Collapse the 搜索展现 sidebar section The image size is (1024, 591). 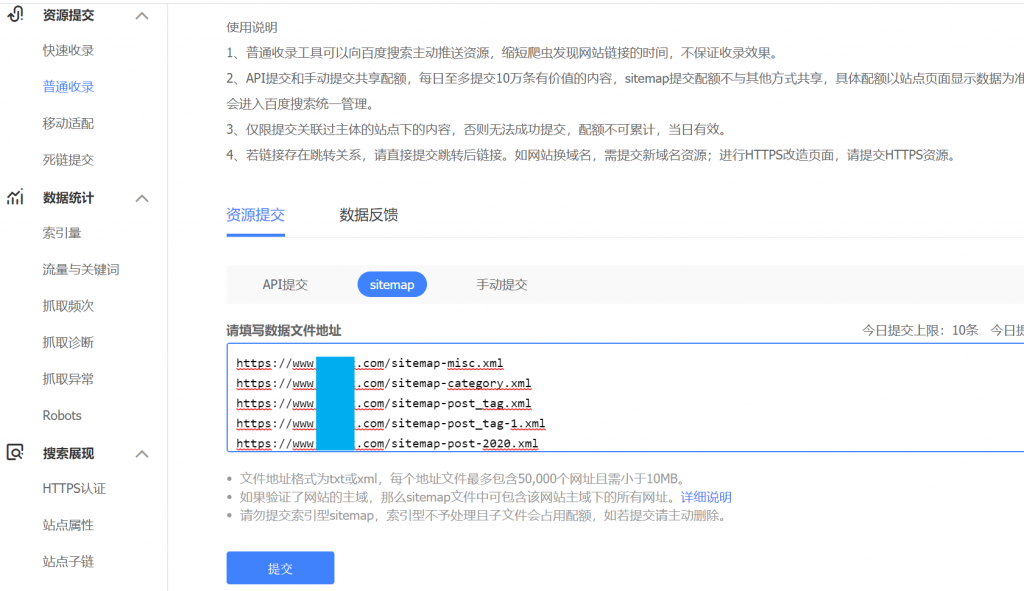pyautogui.click(x=142, y=454)
